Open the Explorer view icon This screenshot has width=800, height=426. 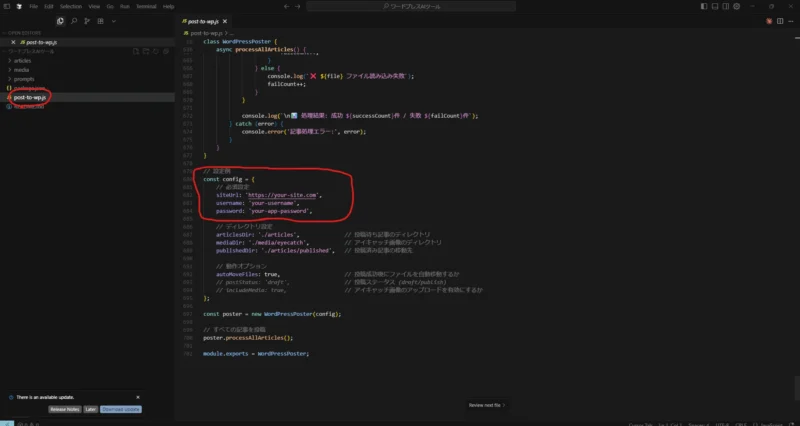pyautogui.click(x=60, y=21)
